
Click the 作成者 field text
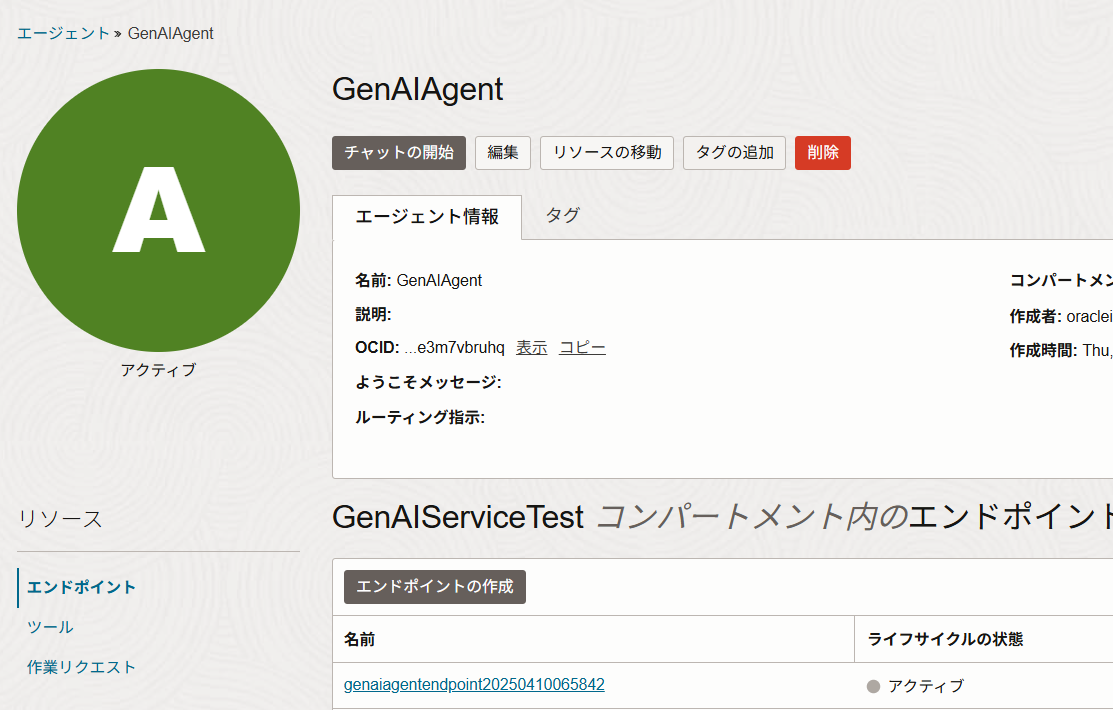click(x=1060, y=317)
